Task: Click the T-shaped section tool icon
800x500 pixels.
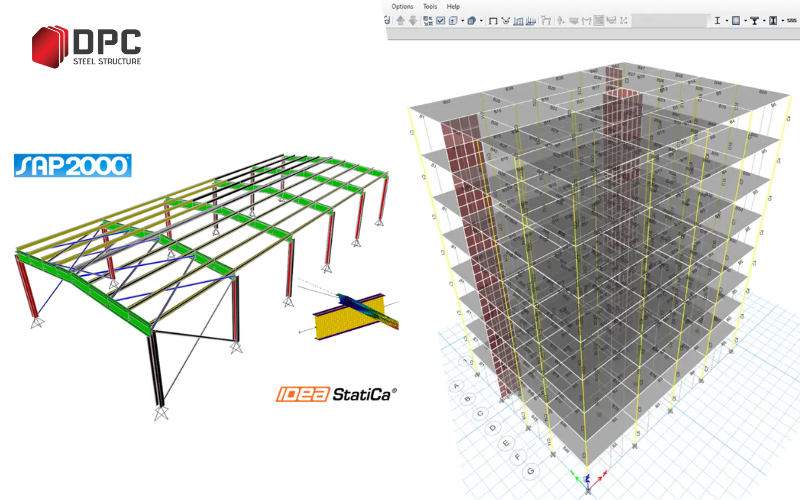Action: pyautogui.click(x=755, y=20)
